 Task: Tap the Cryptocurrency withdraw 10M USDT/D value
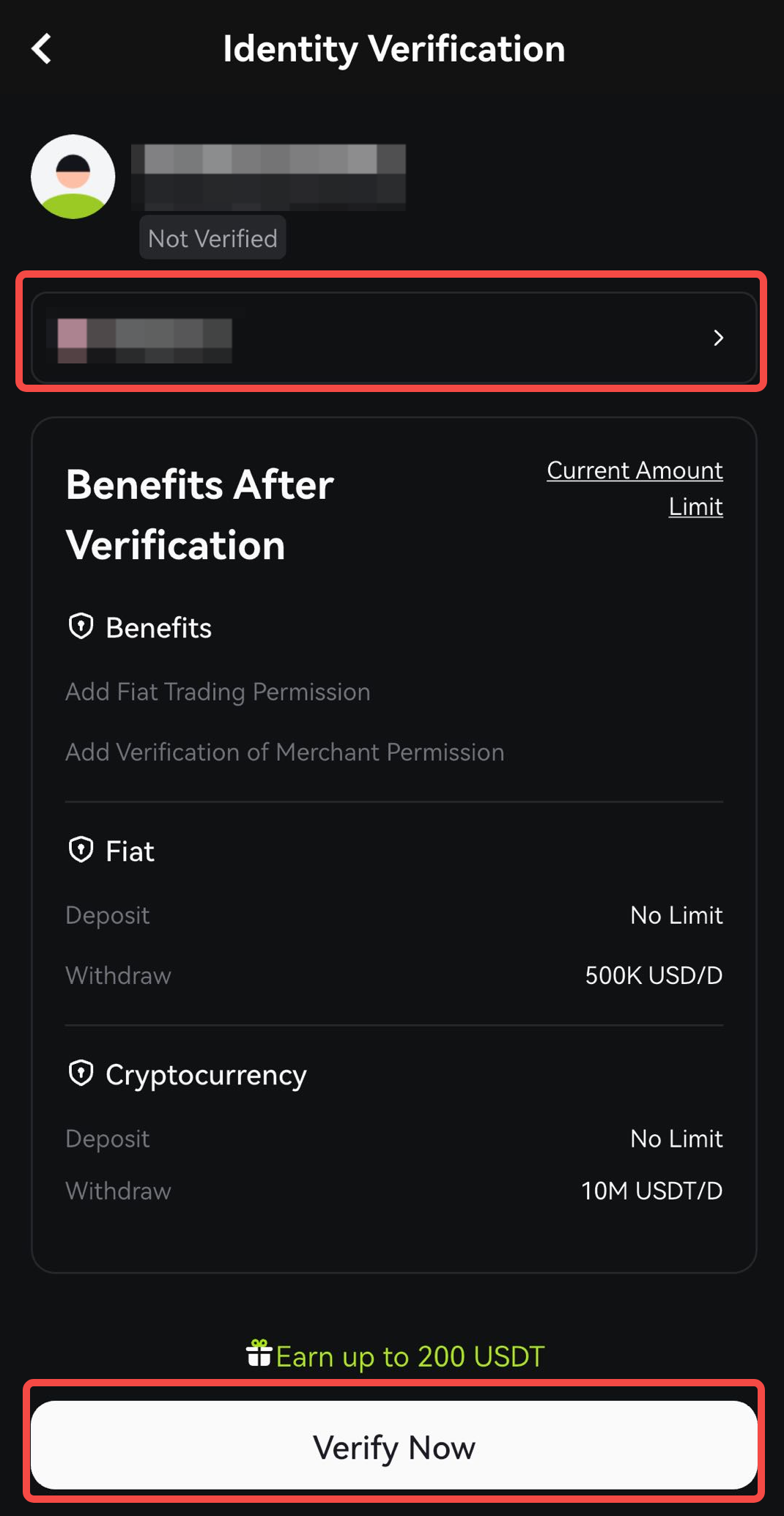click(651, 1191)
